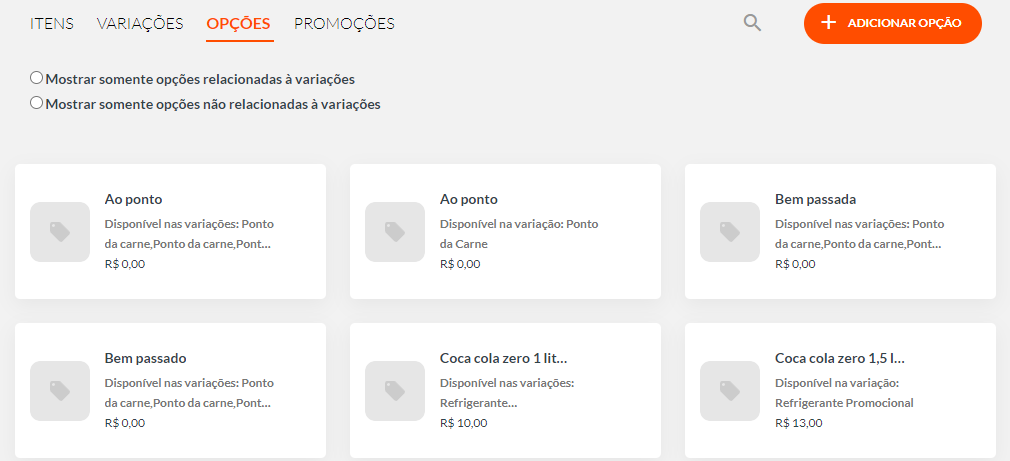Click the search magnifier icon
The image size is (1010, 461).
click(752, 23)
